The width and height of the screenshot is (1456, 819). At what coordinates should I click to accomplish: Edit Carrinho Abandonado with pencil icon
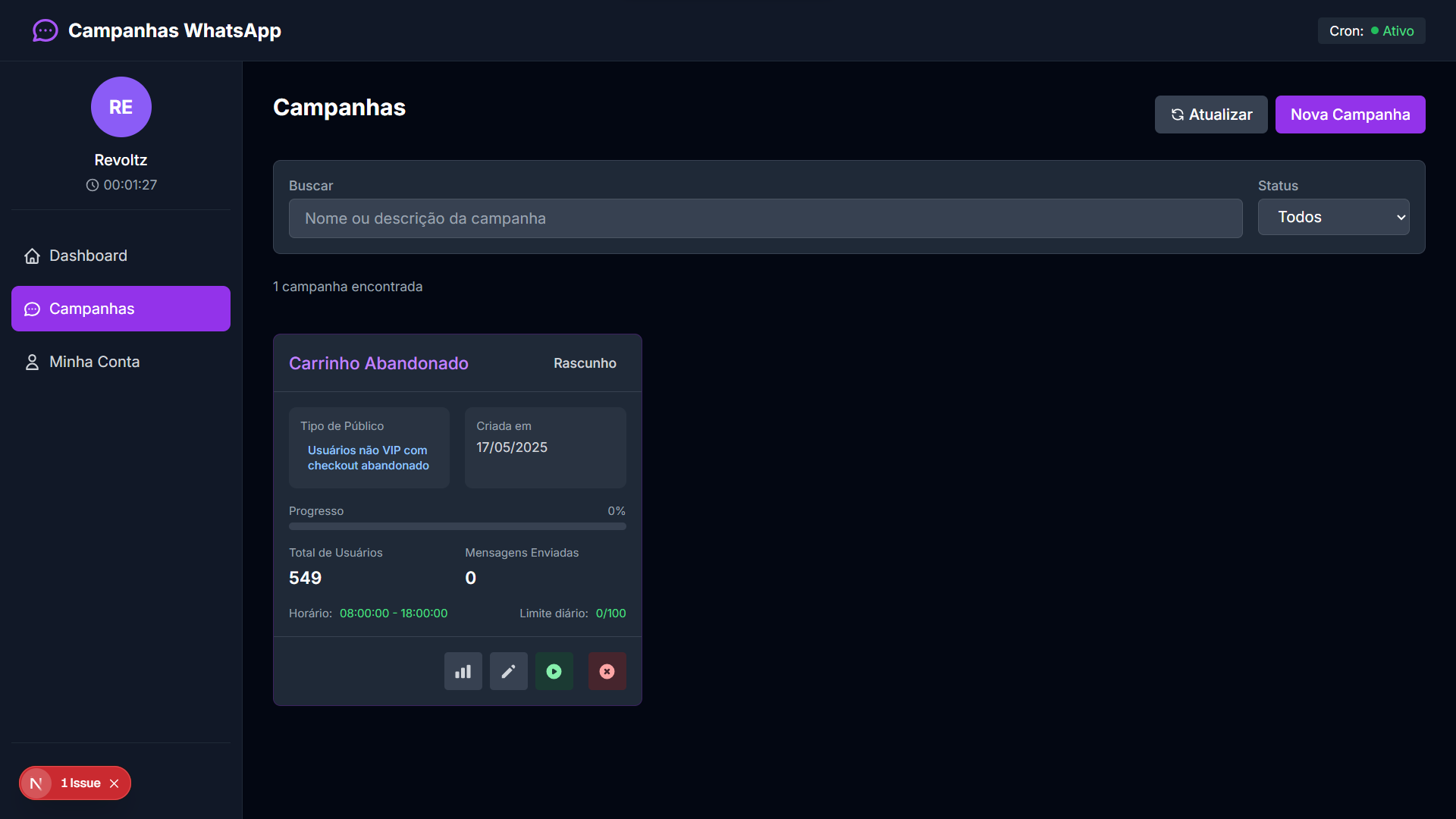(509, 671)
